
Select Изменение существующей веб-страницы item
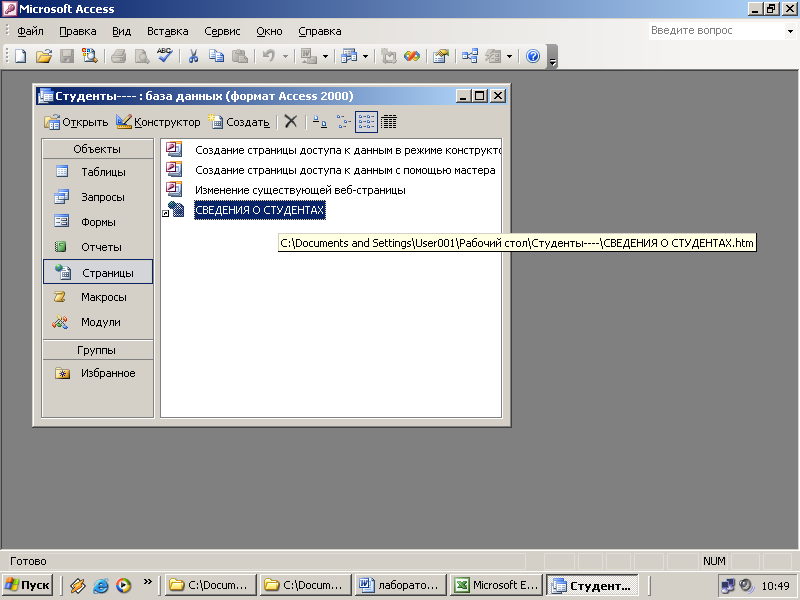point(300,190)
